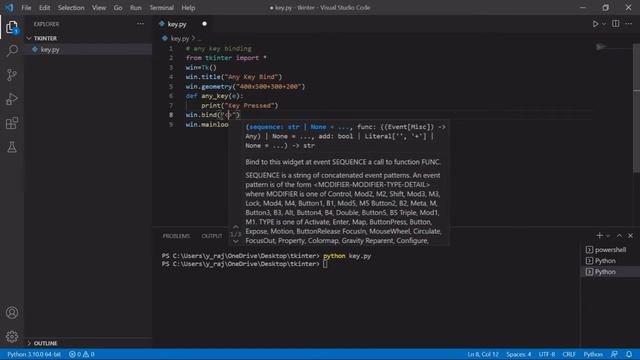Change file encoding UTF-8
This screenshot has height=360, width=640.
tap(547, 354)
